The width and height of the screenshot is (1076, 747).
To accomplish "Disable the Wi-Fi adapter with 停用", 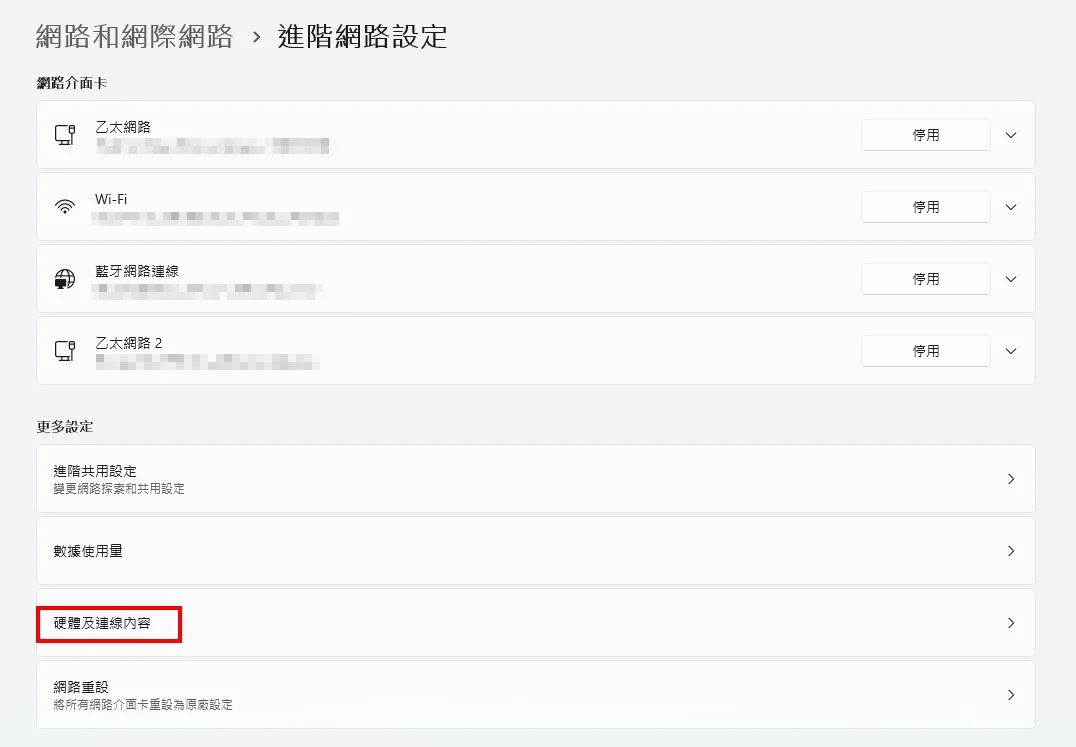I will pos(926,207).
